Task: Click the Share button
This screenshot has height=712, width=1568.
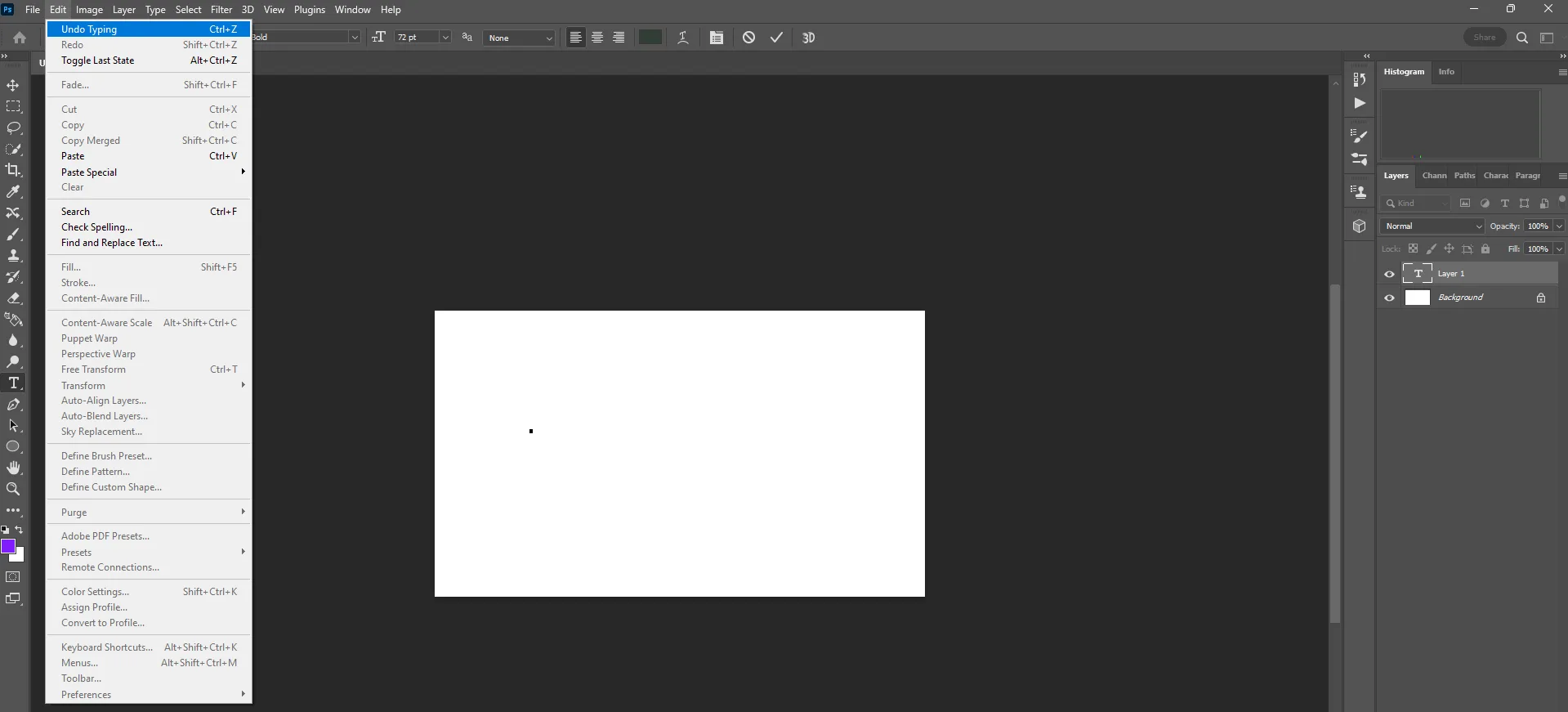Action: (x=1484, y=38)
